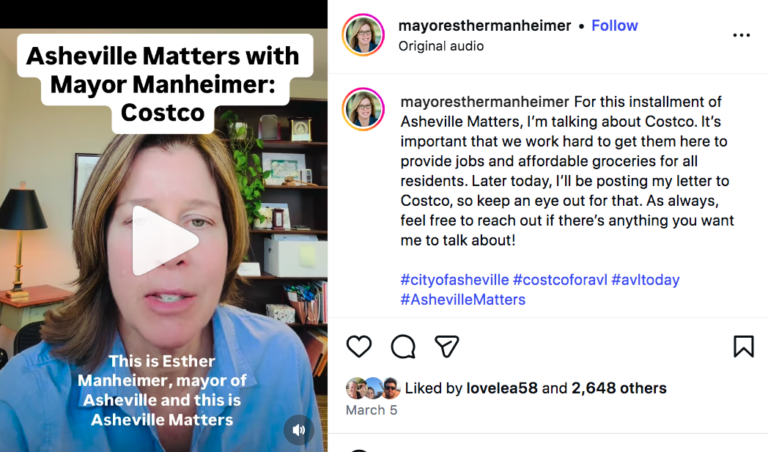The width and height of the screenshot is (768, 452).
Task: Open header profile picture story ring
Action: [363, 35]
